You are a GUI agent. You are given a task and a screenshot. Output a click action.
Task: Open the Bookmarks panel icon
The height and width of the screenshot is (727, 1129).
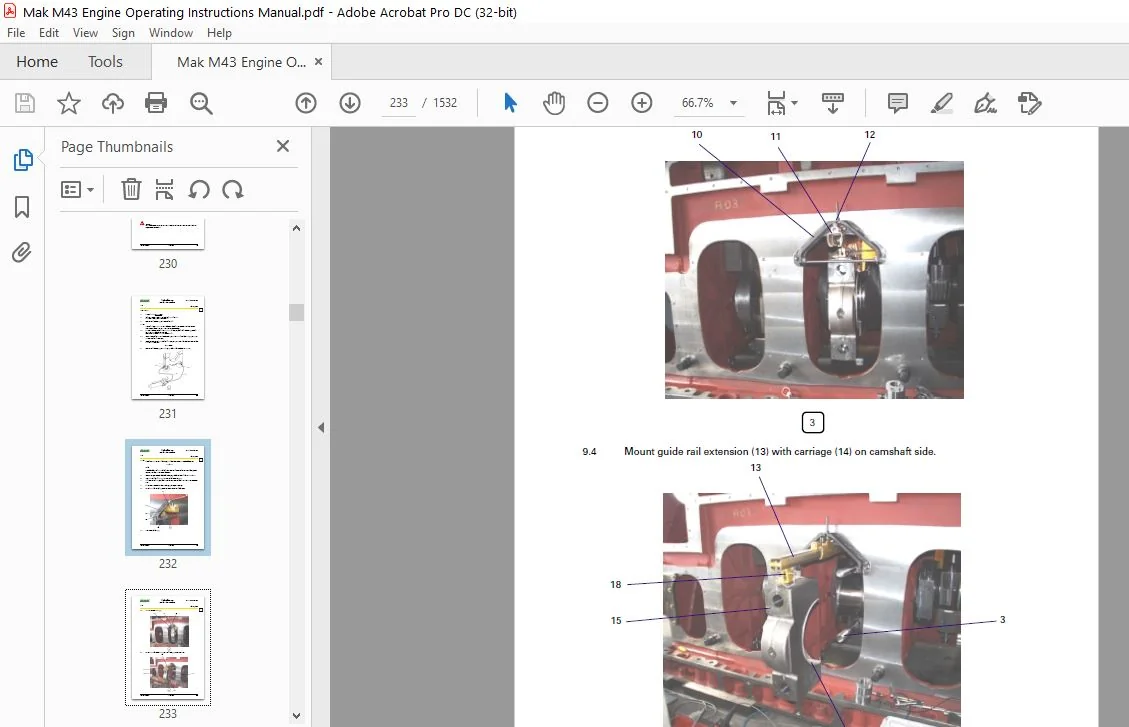coord(22,207)
